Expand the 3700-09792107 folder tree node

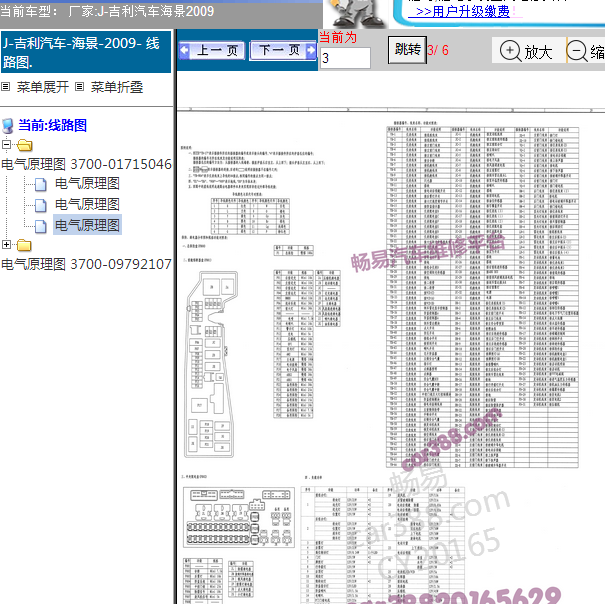pos(6,244)
